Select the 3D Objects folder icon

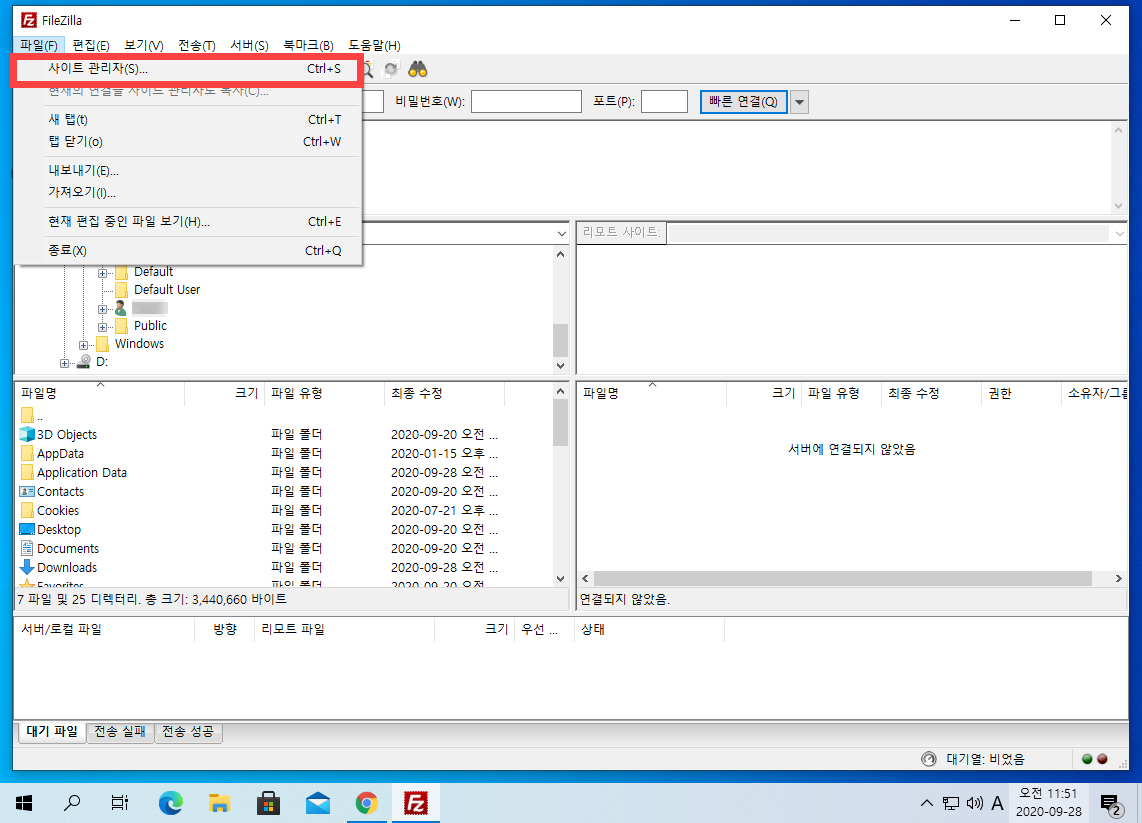(x=27, y=434)
